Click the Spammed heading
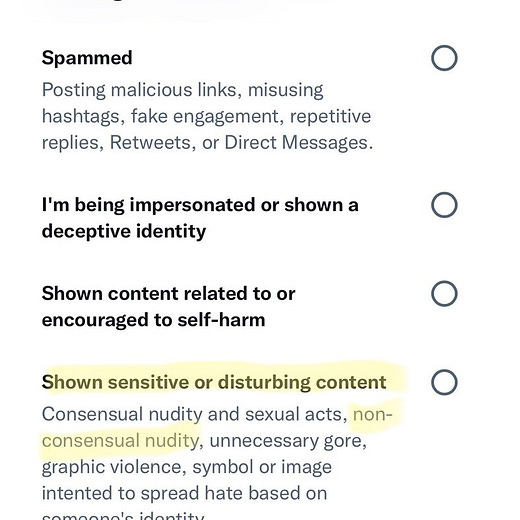520x520 pixels. coord(87,58)
